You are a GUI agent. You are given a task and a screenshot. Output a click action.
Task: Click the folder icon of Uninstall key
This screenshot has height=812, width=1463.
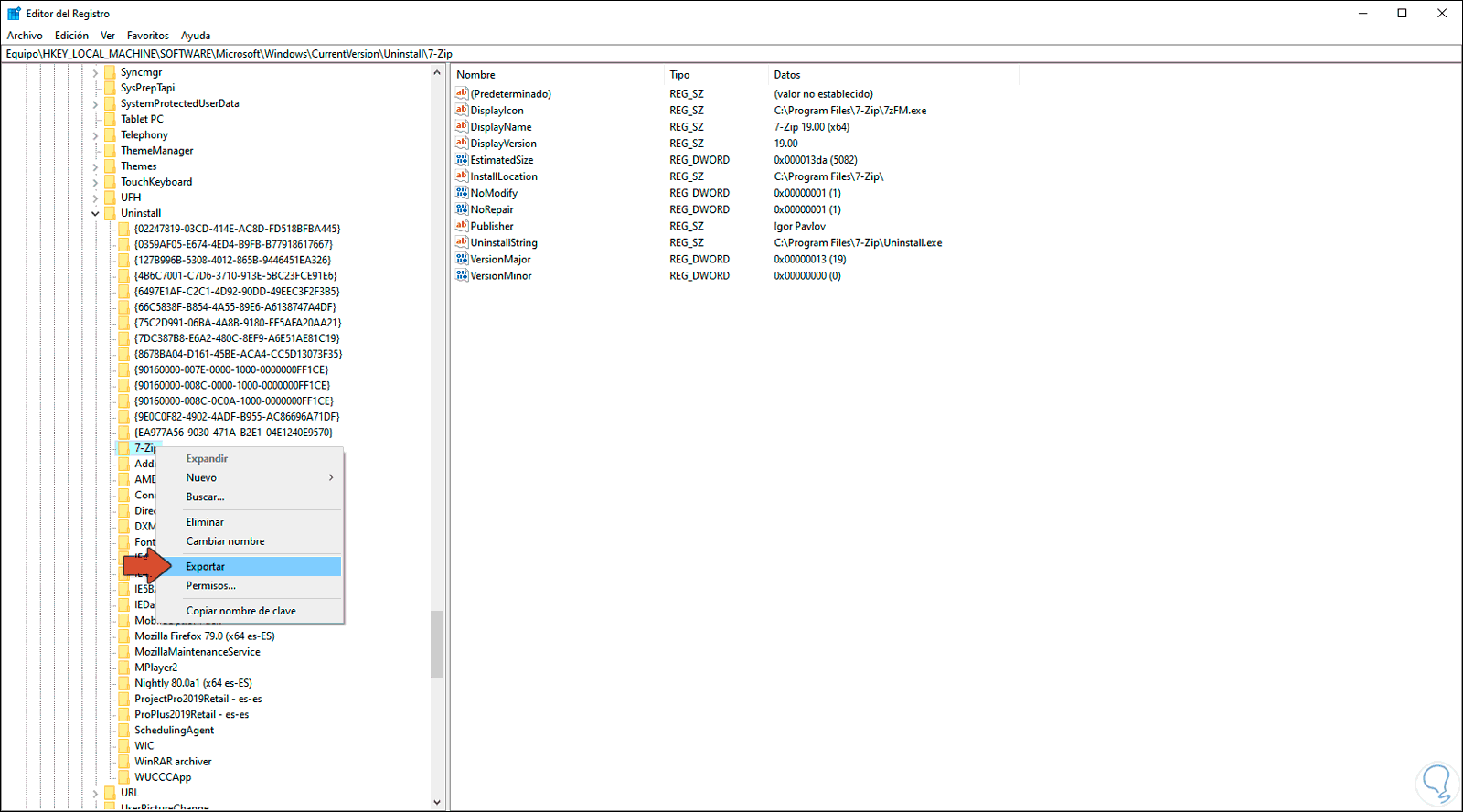pos(110,213)
